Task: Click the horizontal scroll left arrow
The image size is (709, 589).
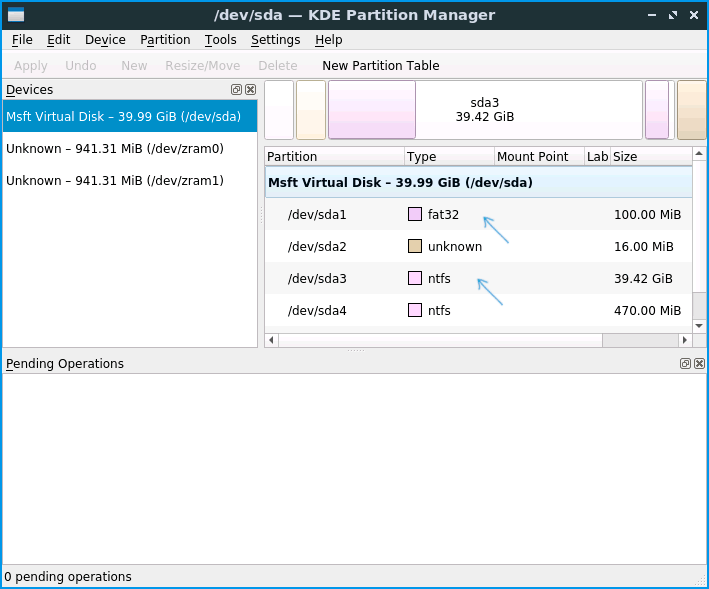Action: coord(271,340)
